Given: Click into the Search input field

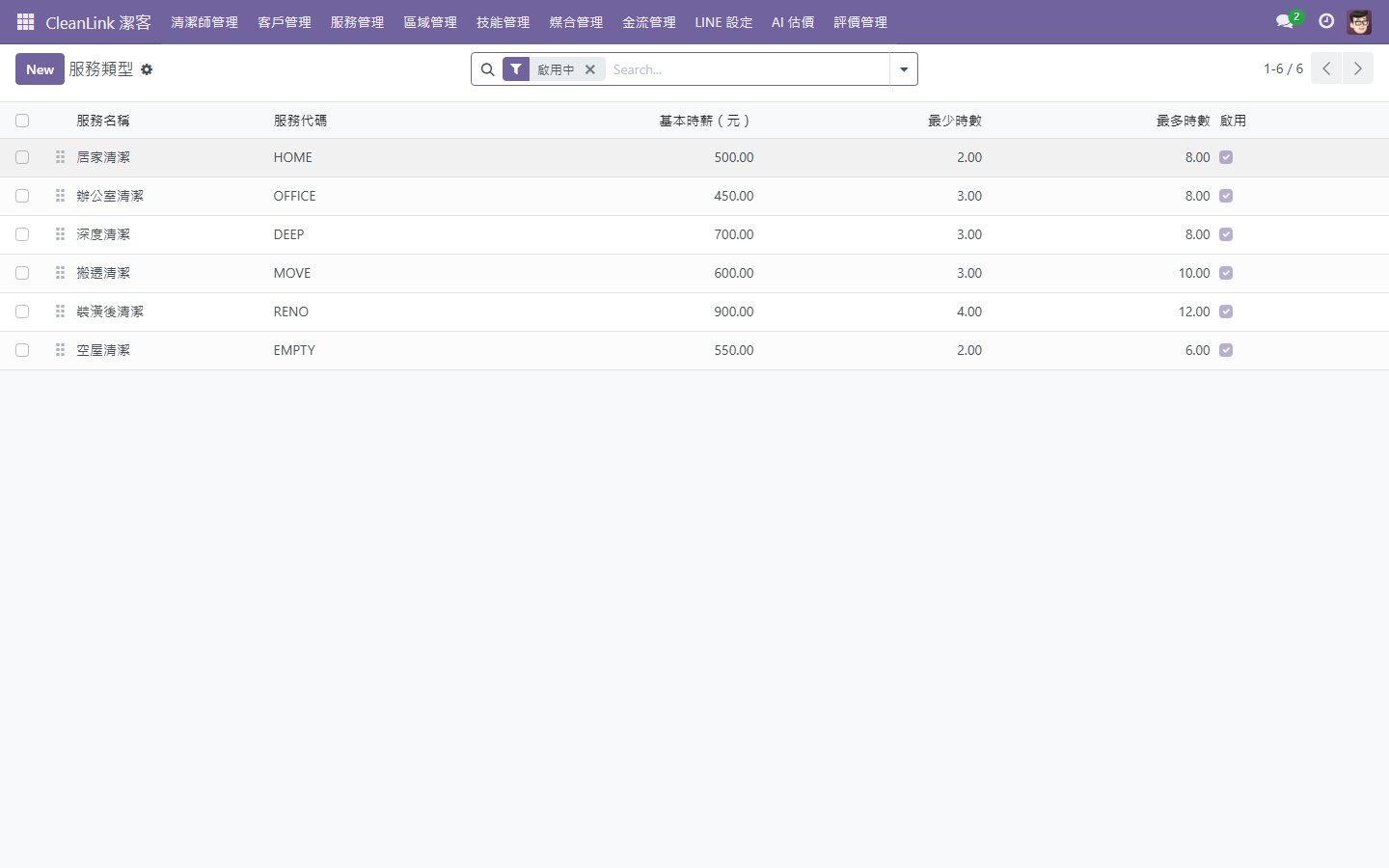Looking at the screenshot, I should [748, 69].
